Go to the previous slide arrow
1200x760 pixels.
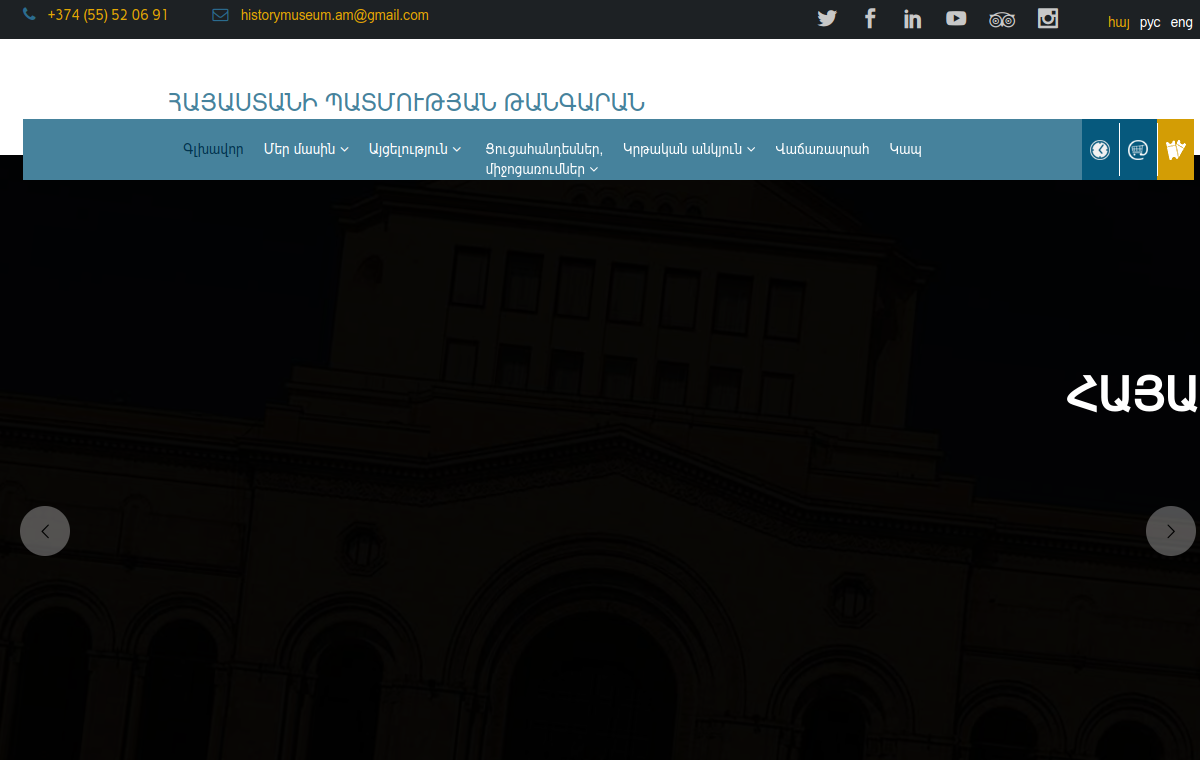(x=45, y=531)
